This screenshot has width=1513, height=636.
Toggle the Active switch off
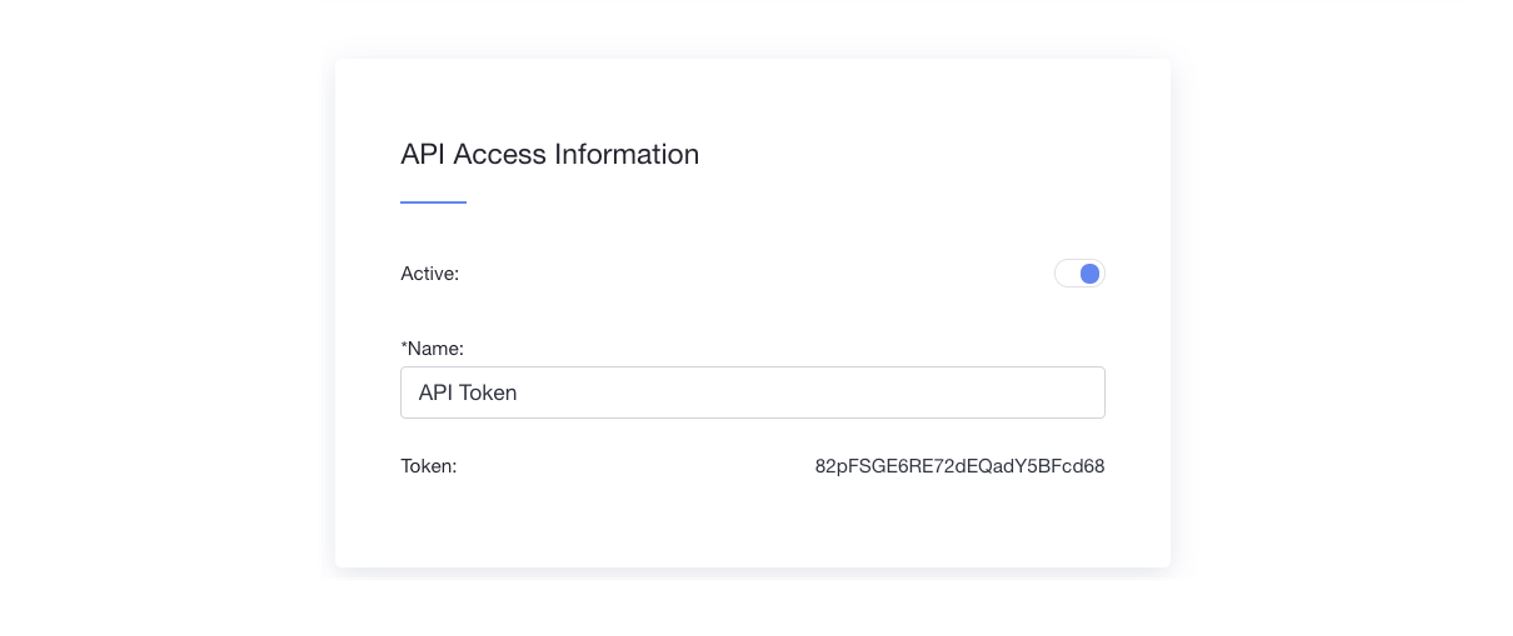[x=1079, y=273]
